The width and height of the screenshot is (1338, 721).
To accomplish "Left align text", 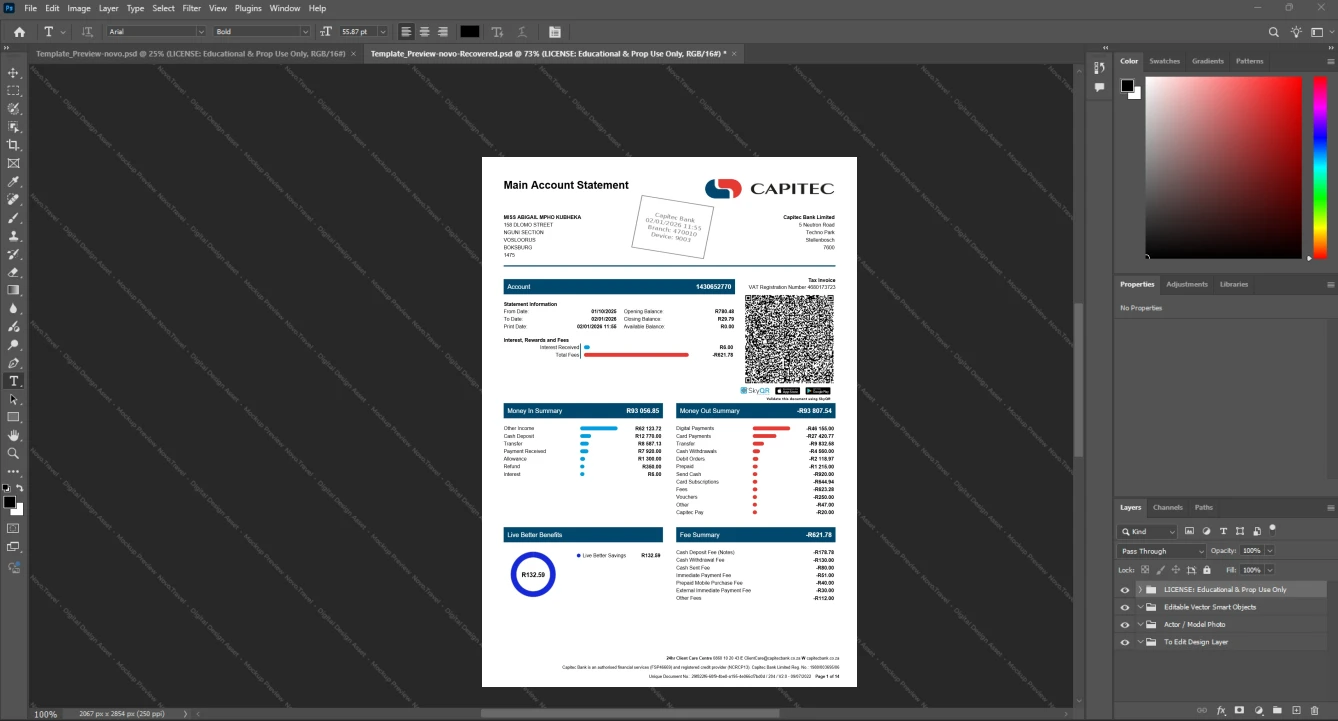I will [406, 32].
